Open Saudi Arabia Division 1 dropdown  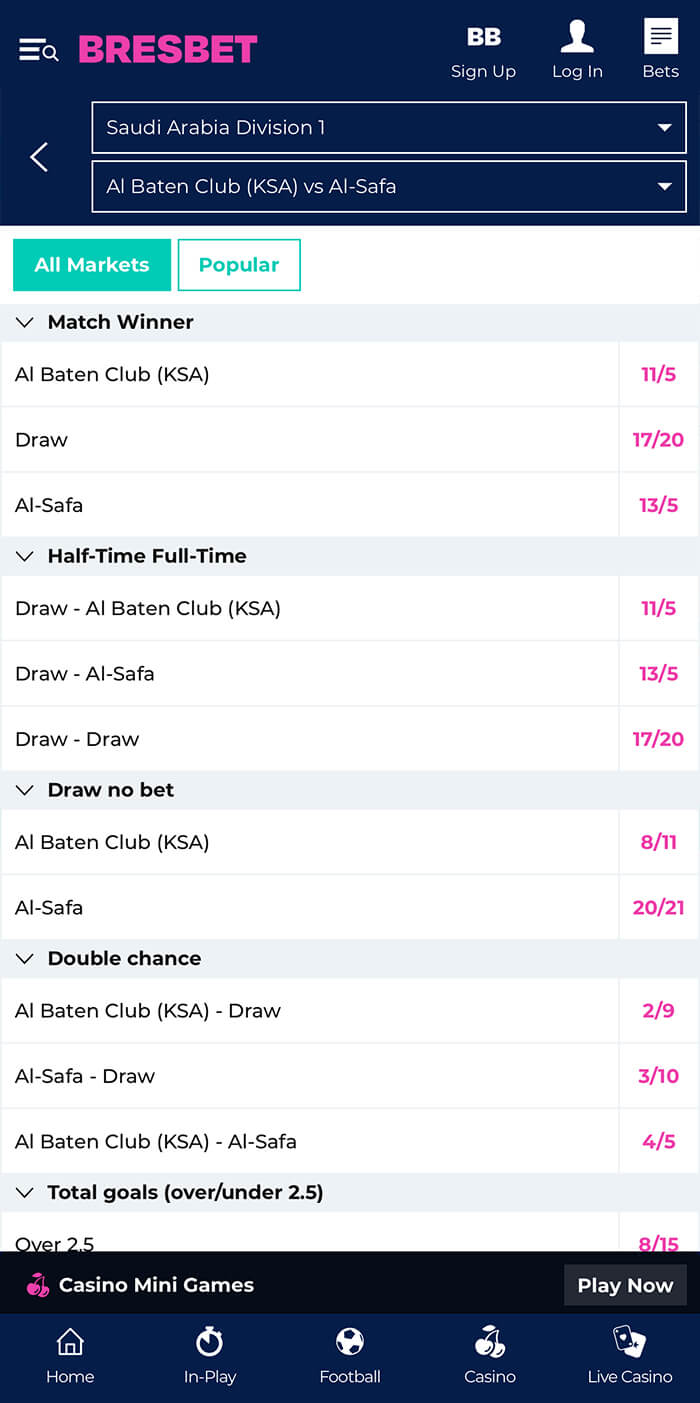point(389,127)
